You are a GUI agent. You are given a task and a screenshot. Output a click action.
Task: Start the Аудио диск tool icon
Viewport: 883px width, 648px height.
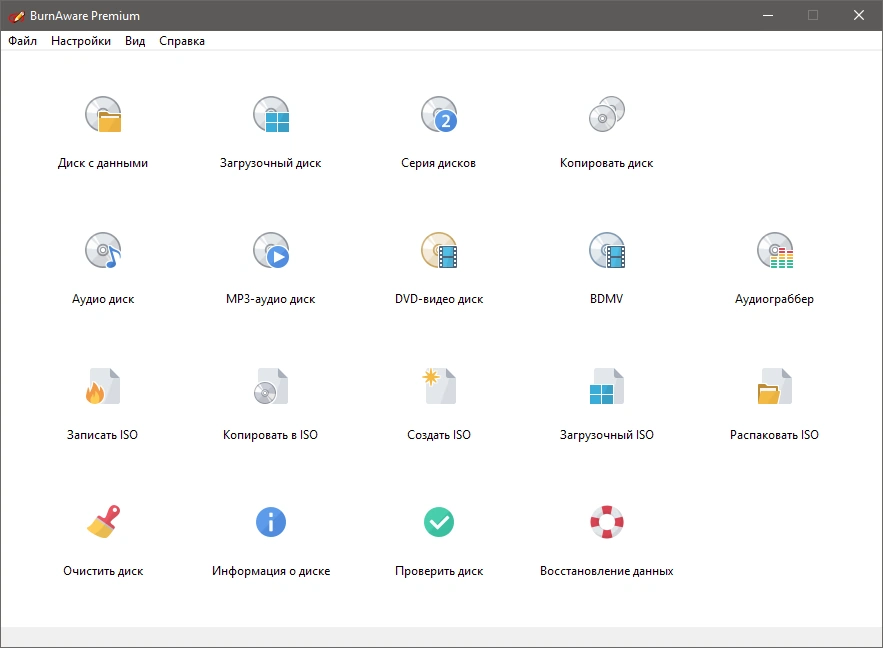pyautogui.click(x=103, y=251)
